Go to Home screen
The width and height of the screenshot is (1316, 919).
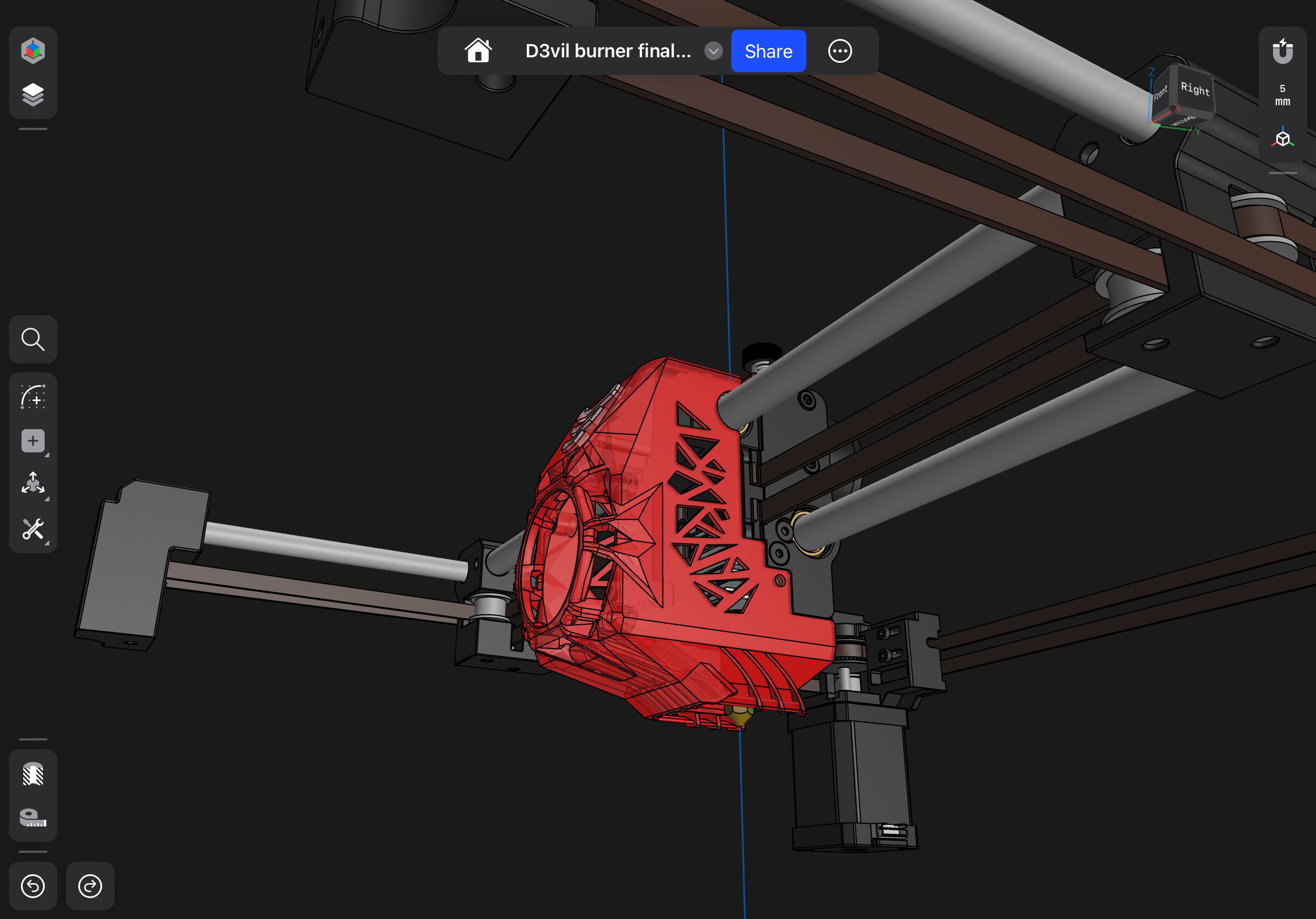pyautogui.click(x=478, y=51)
